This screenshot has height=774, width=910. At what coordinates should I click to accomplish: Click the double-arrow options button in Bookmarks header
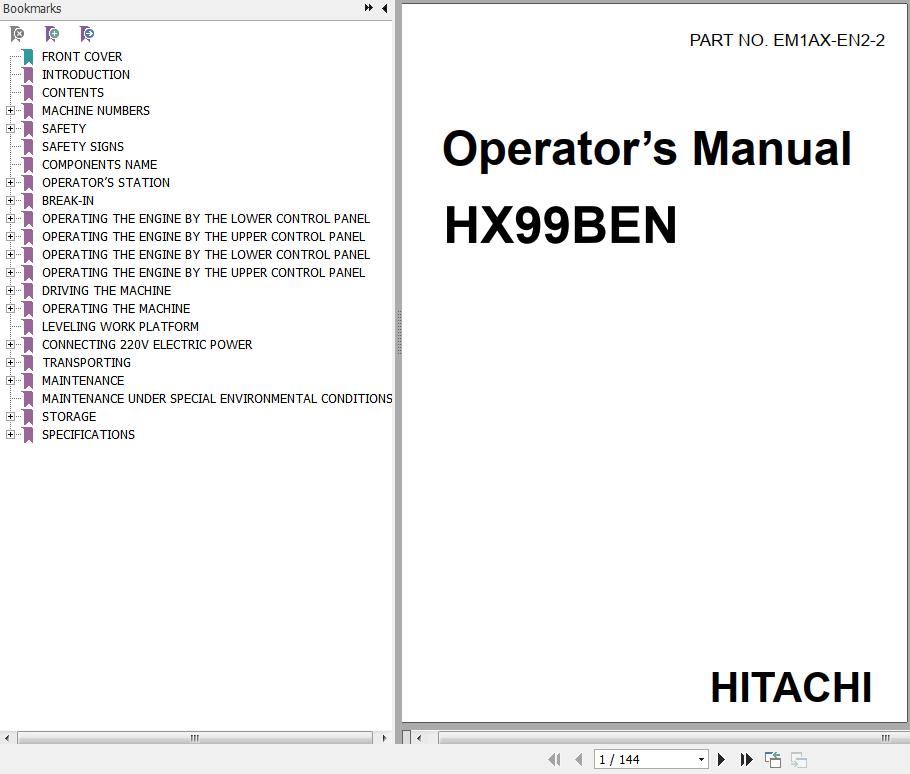tap(369, 8)
